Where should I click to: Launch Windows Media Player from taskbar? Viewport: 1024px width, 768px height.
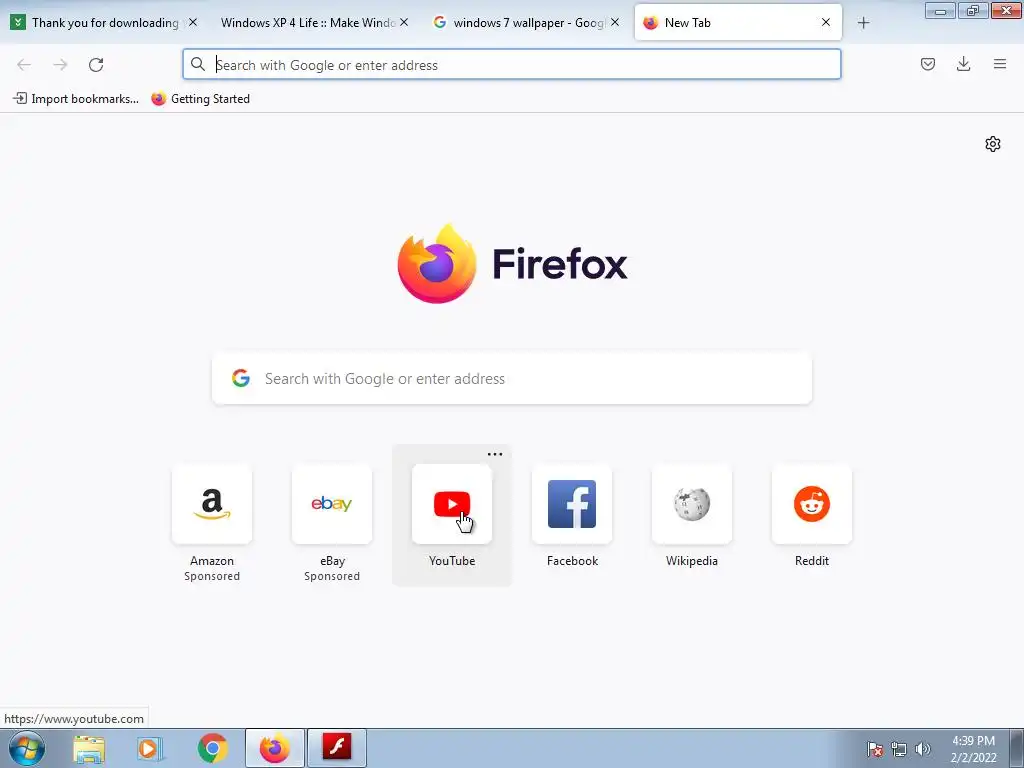[x=149, y=748]
